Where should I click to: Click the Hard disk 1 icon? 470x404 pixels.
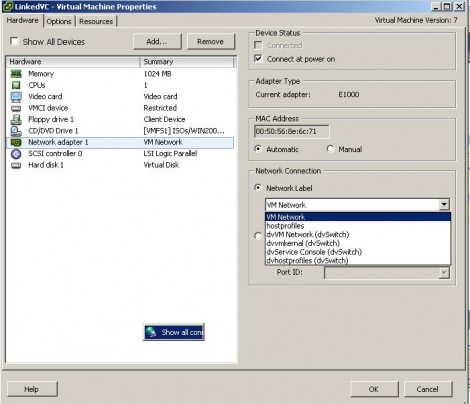click(16, 165)
